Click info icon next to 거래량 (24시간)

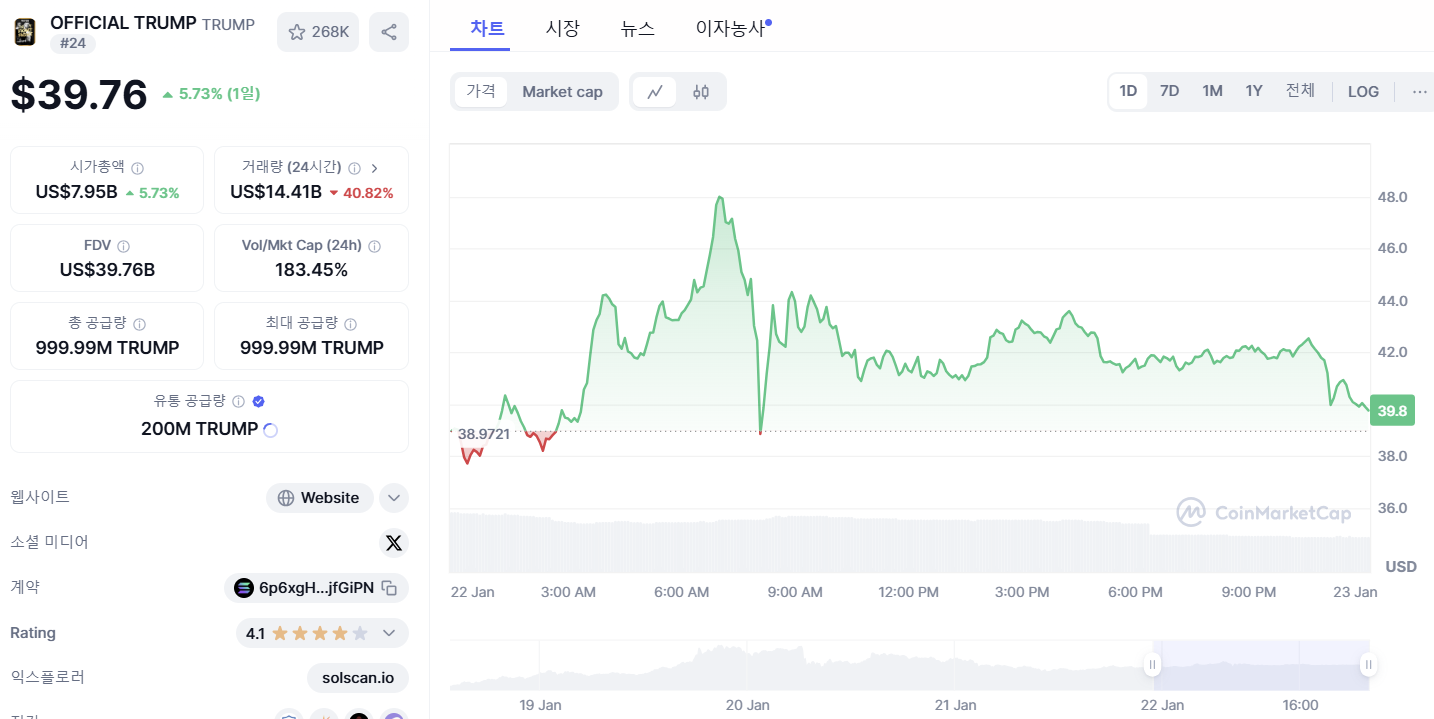(x=355, y=168)
